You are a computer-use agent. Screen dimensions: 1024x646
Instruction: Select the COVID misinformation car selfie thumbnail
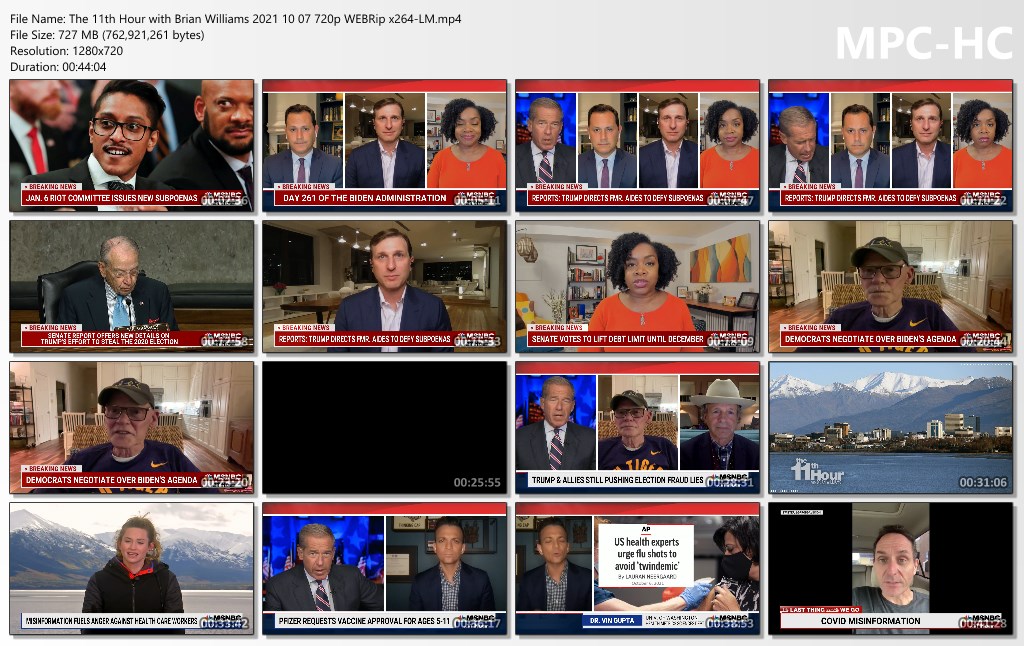tap(890, 569)
